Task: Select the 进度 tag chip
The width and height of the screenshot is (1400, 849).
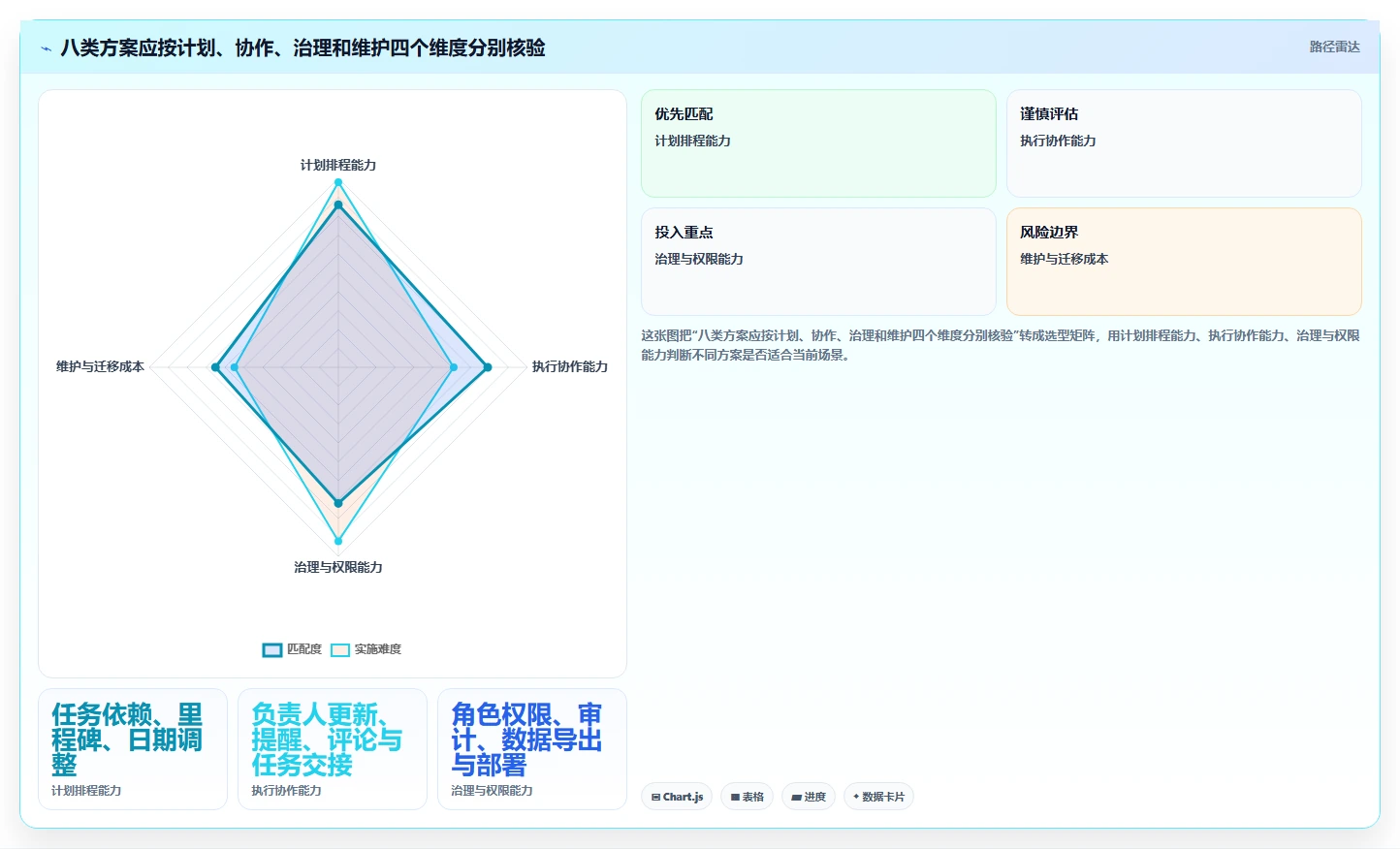Action: tap(809, 797)
